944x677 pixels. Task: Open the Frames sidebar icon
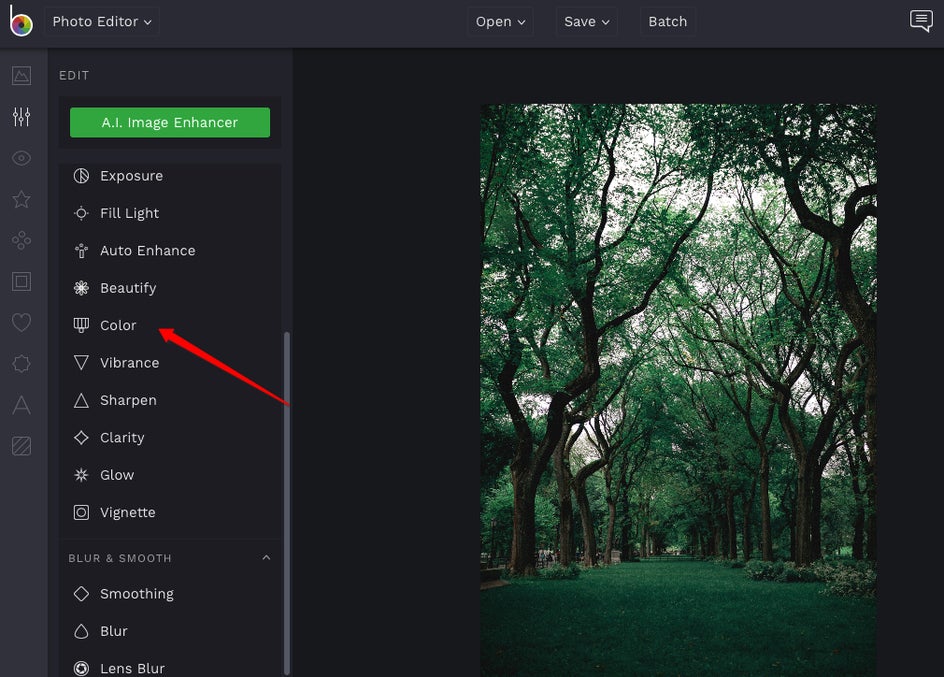coord(22,281)
